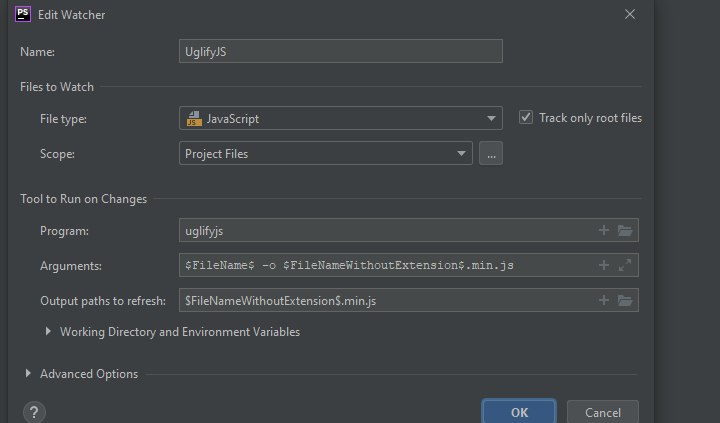Open scope editor with ellipsis button
720x423 pixels.
(490, 154)
